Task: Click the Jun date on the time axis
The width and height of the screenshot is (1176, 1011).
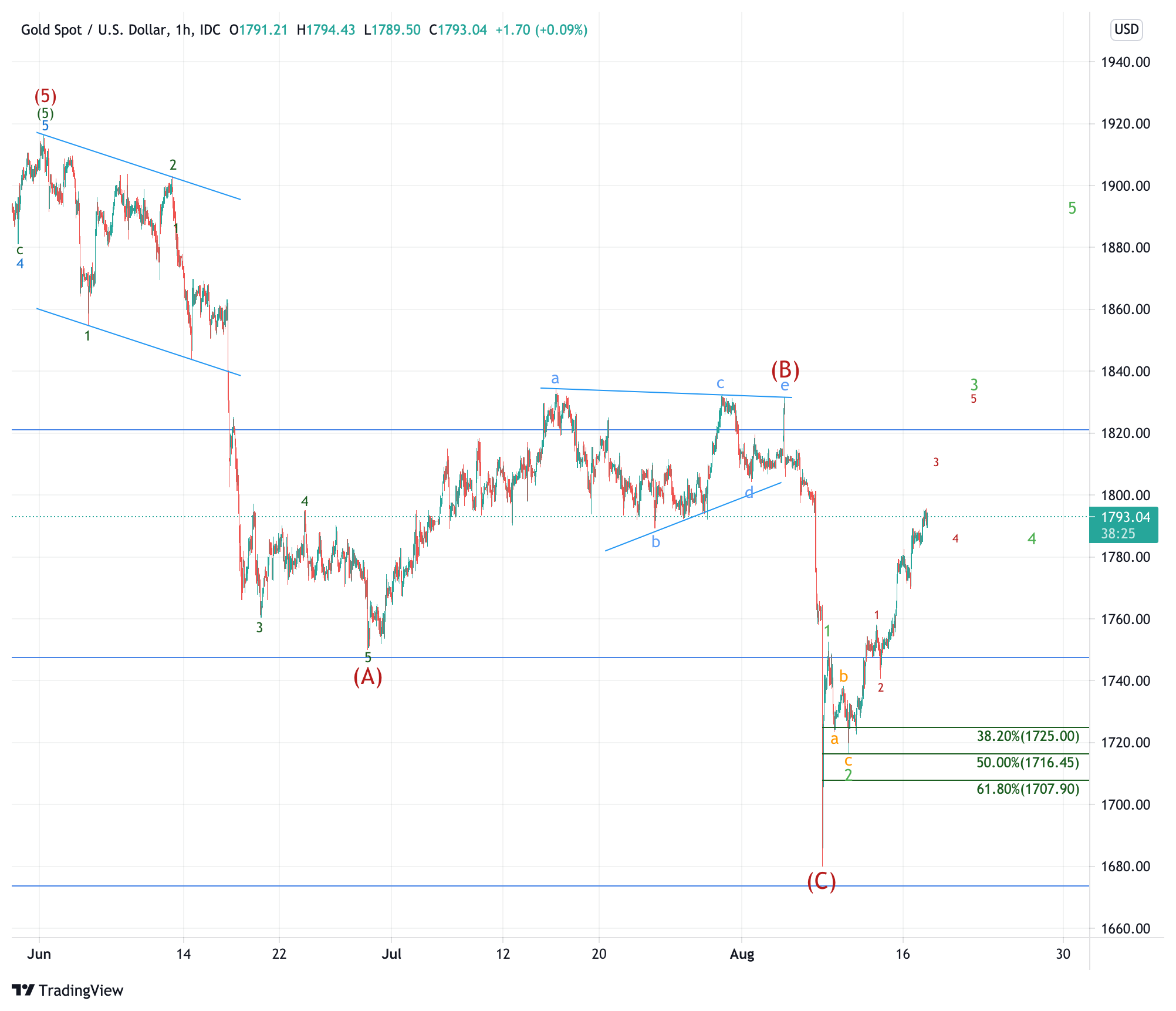Action: [x=39, y=954]
